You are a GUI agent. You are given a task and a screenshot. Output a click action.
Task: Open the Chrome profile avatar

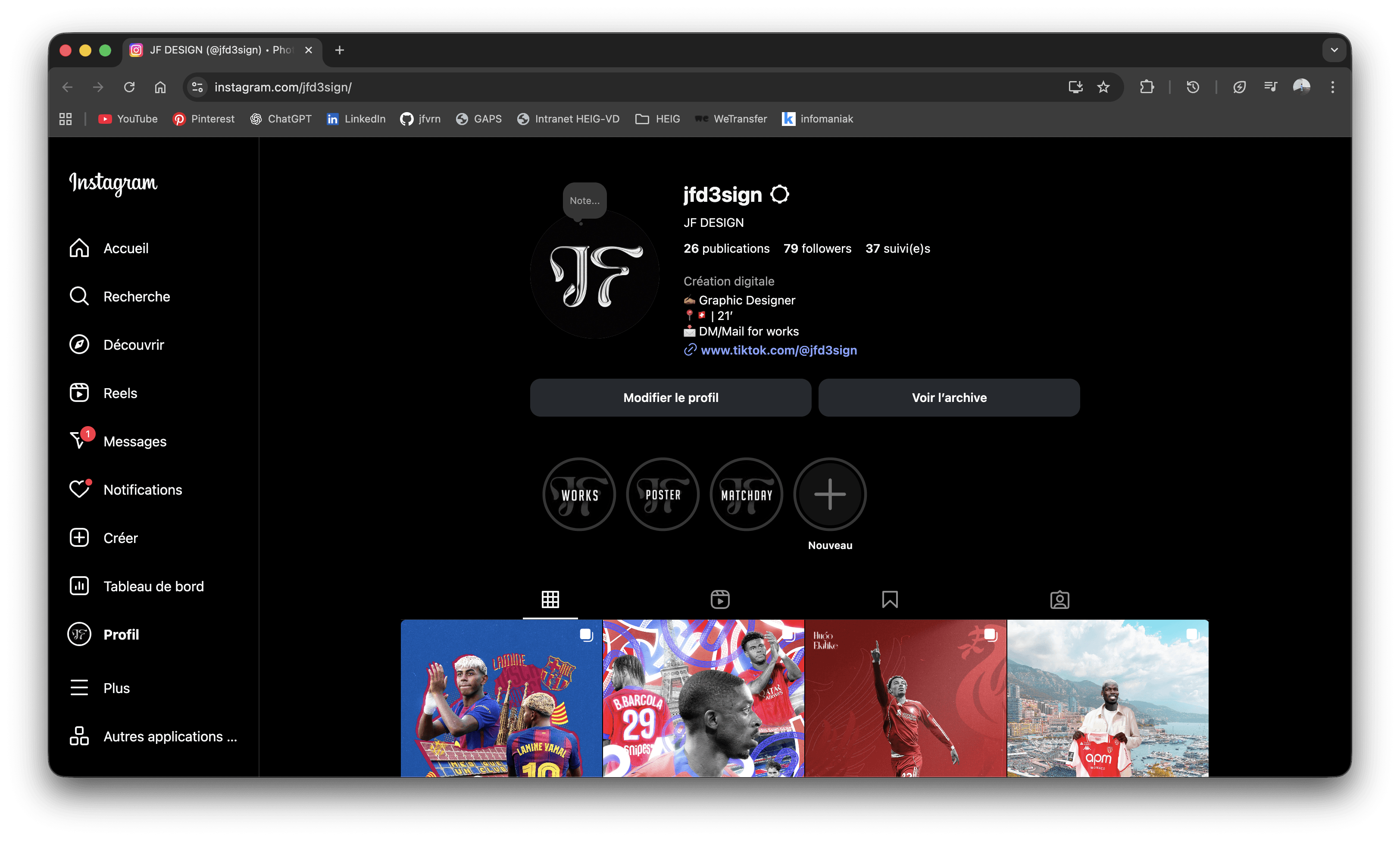pyautogui.click(x=1301, y=87)
